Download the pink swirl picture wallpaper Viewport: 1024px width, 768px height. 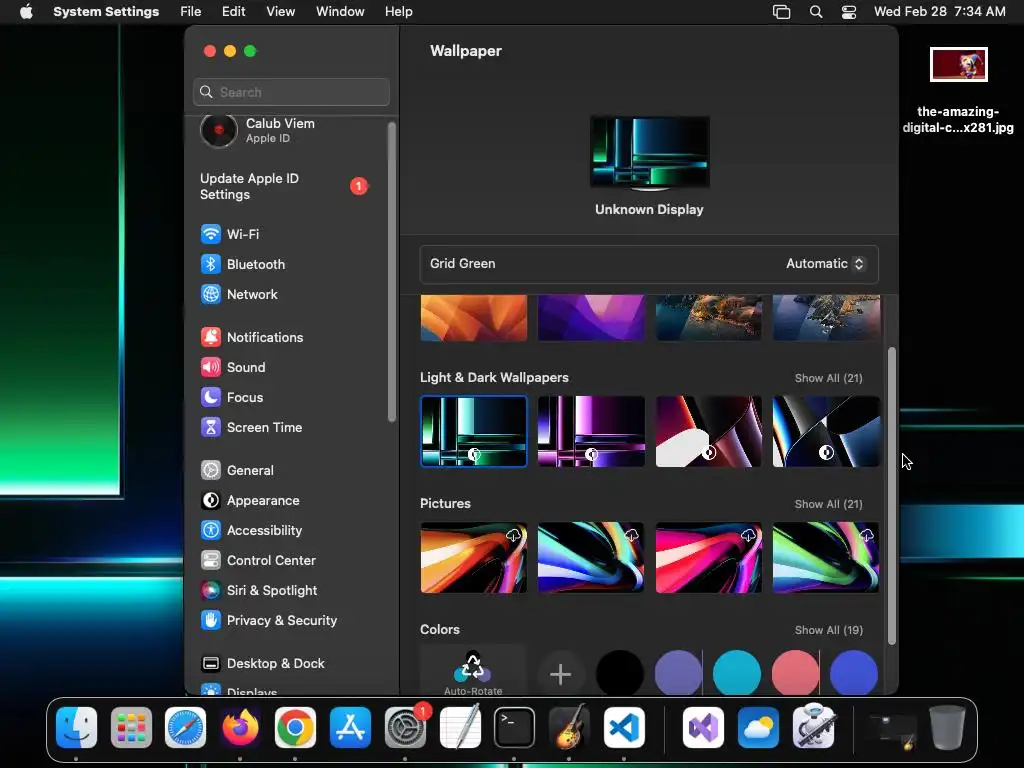click(x=748, y=536)
